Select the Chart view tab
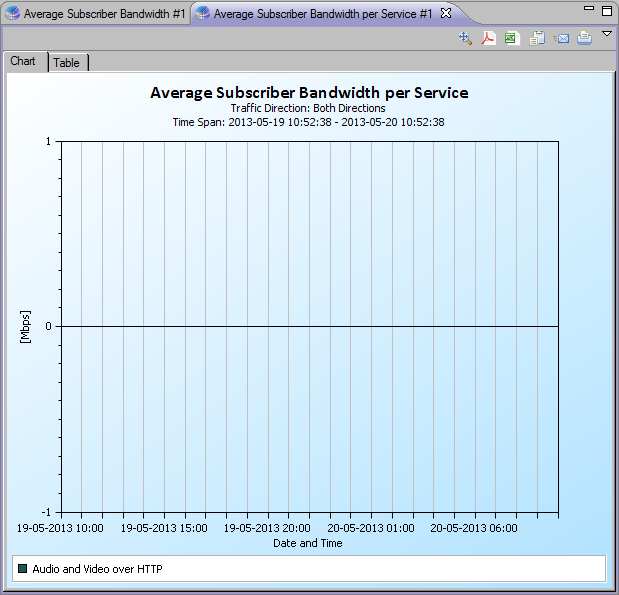 coord(23,61)
